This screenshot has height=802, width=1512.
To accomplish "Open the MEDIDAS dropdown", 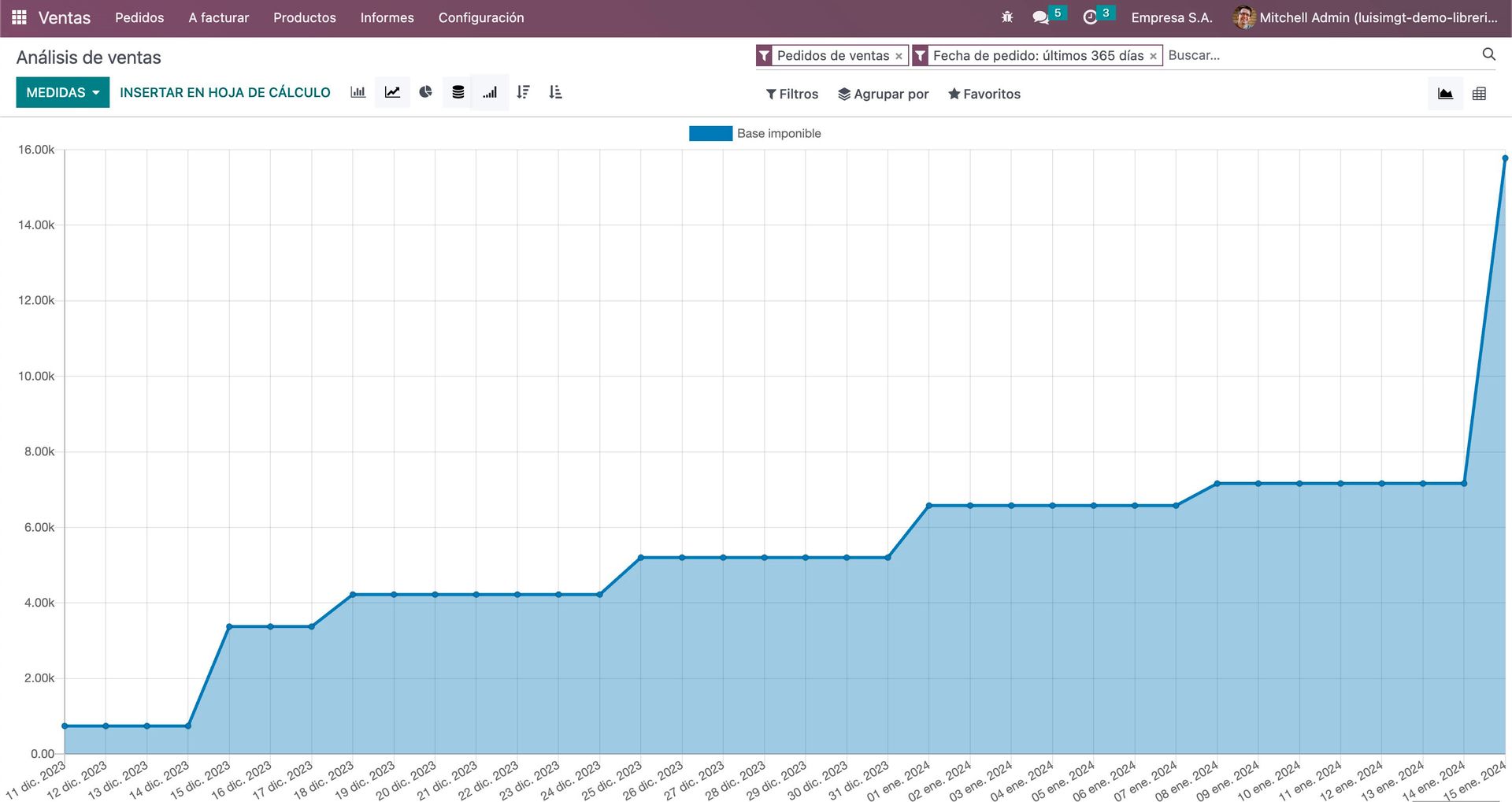I will coord(63,92).
